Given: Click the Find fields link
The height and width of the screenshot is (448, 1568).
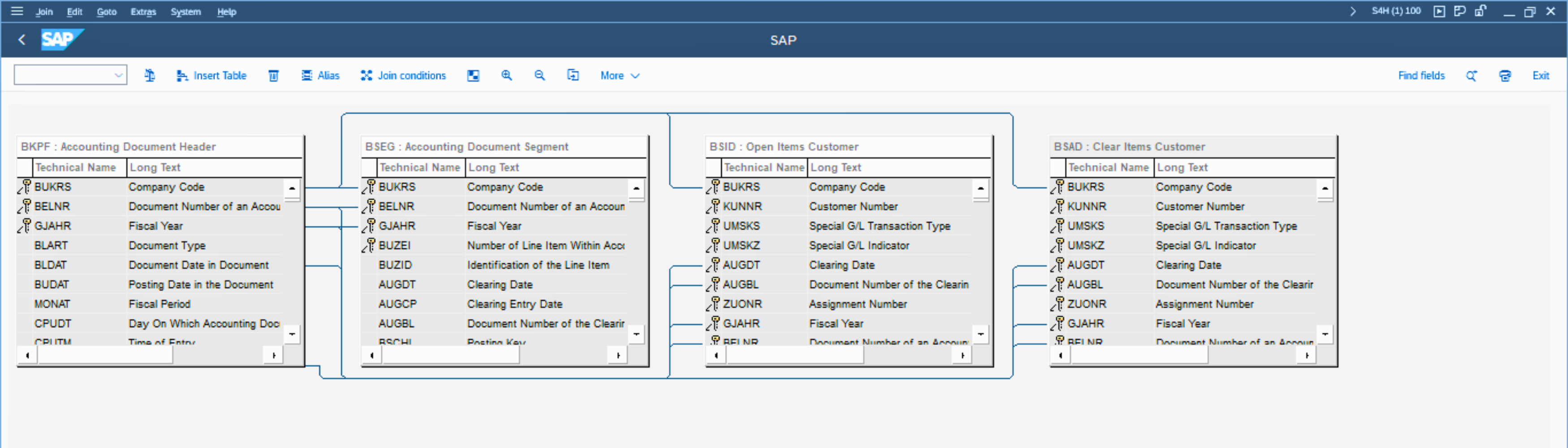Looking at the screenshot, I should point(1421,75).
